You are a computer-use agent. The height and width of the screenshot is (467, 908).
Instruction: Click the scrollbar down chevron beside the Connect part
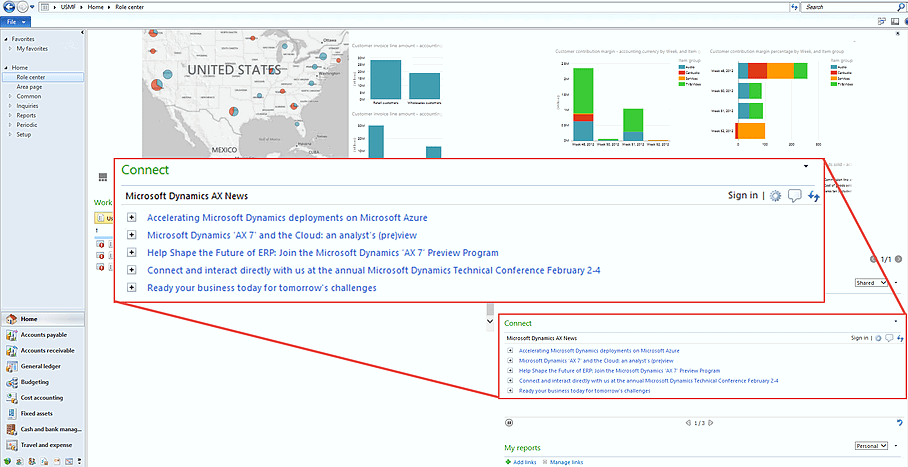pyautogui.click(x=490, y=320)
